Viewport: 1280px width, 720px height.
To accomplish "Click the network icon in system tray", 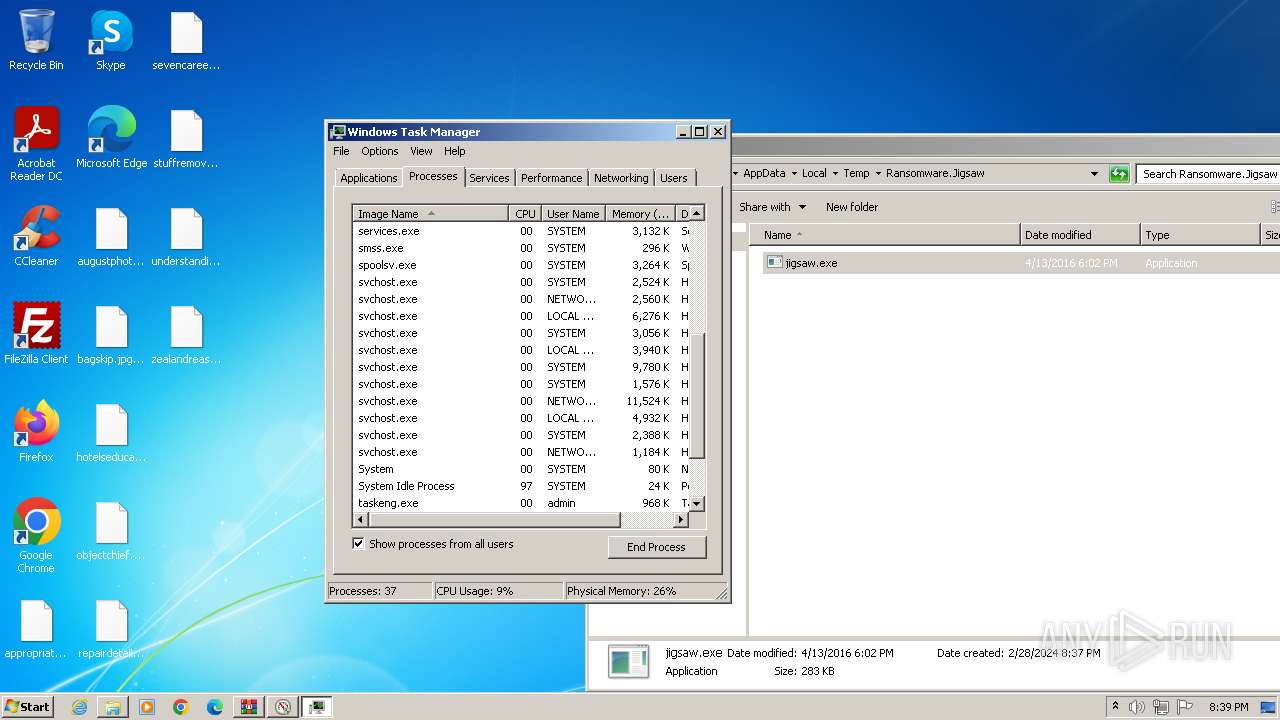I will coord(1161,707).
